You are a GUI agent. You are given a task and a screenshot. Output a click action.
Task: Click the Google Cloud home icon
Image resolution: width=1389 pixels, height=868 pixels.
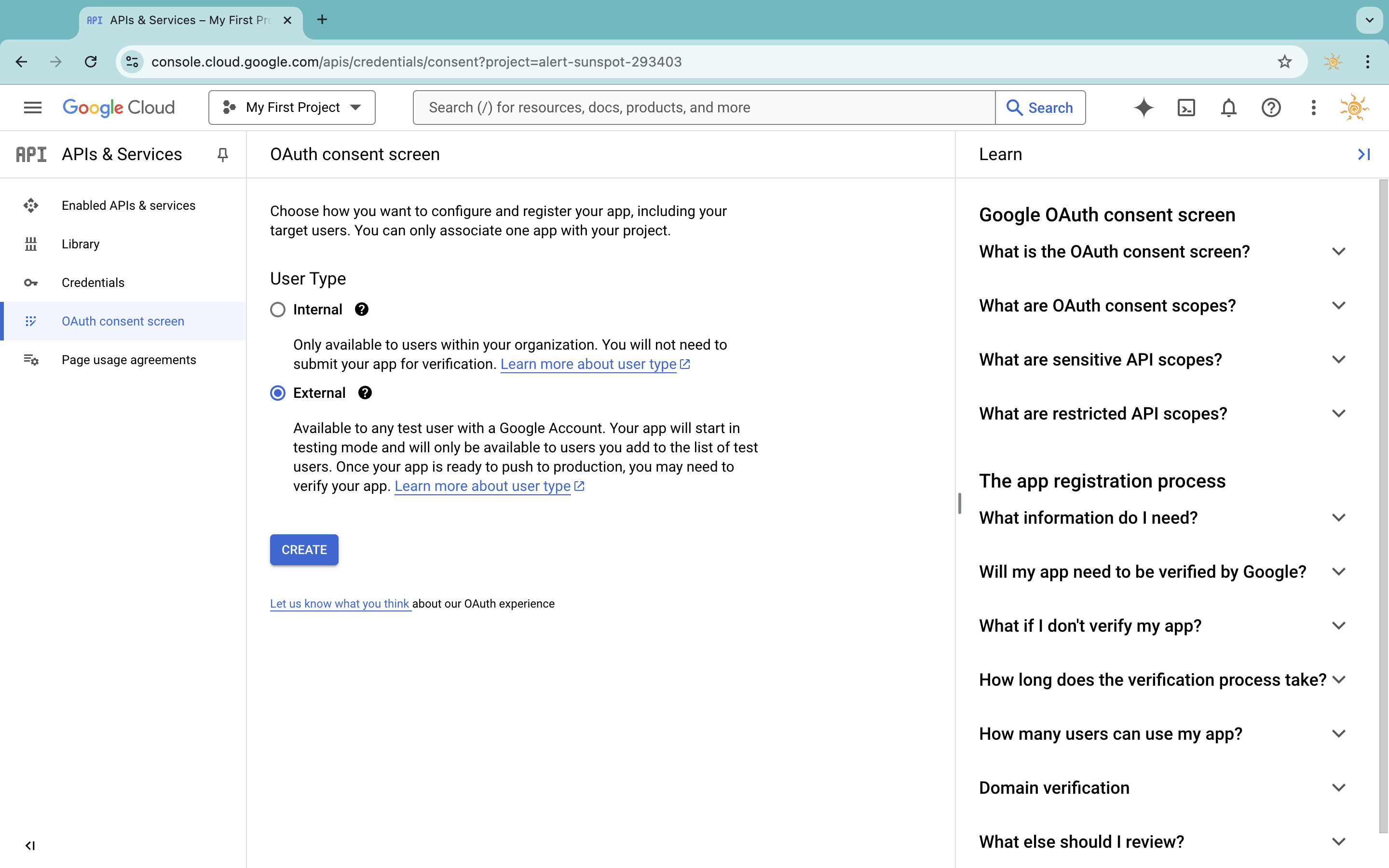118,107
